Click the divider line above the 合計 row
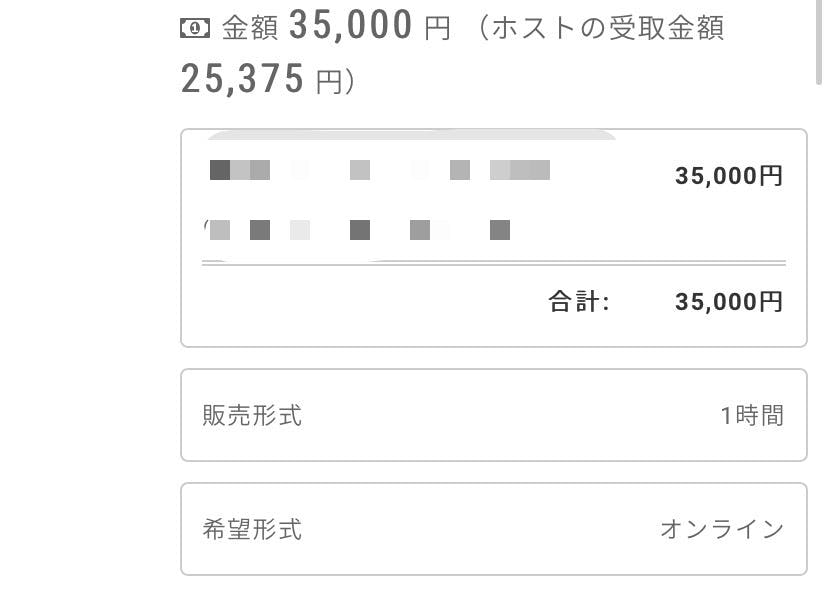This screenshot has width=828, height=589. point(494,263)
